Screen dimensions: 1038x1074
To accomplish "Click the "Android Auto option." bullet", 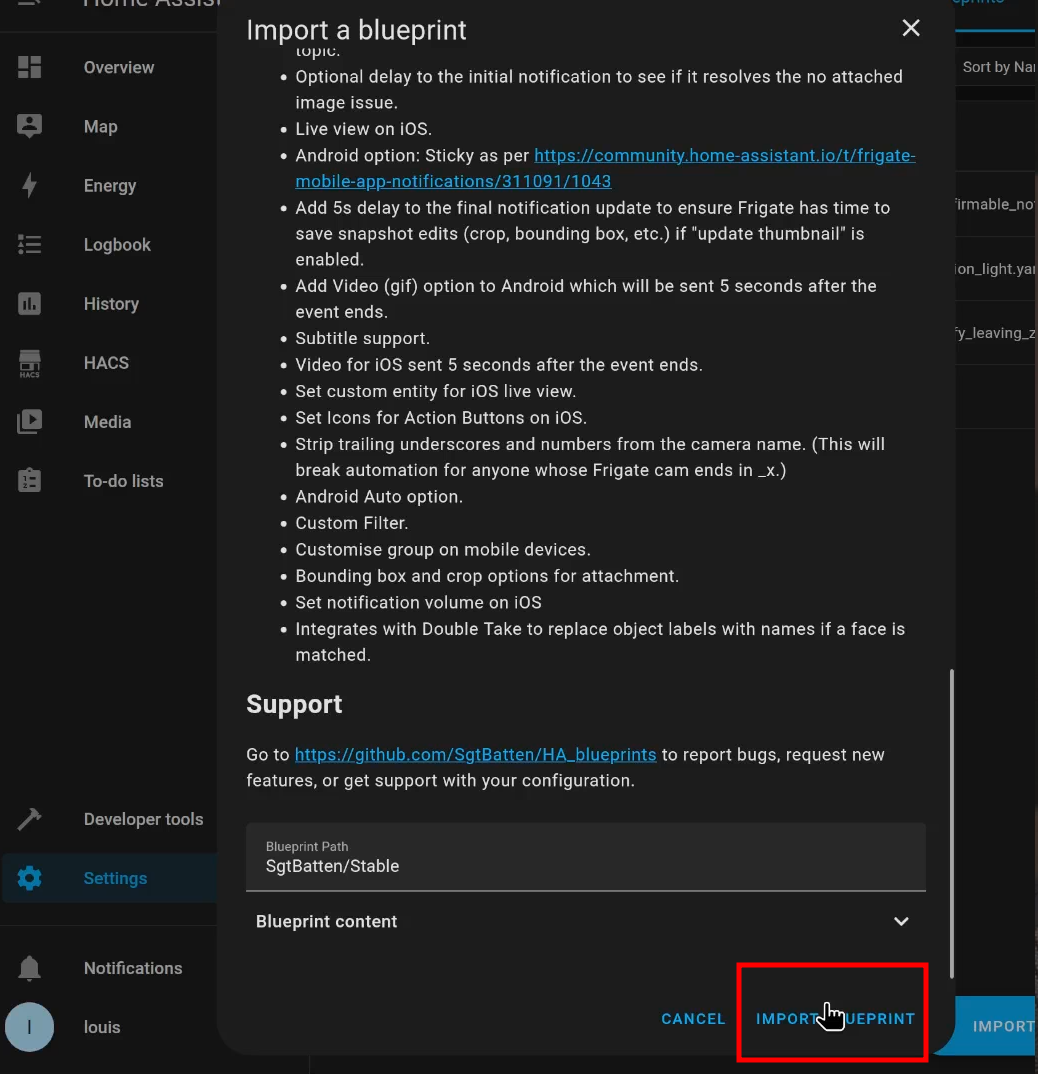I will point(379,497).
